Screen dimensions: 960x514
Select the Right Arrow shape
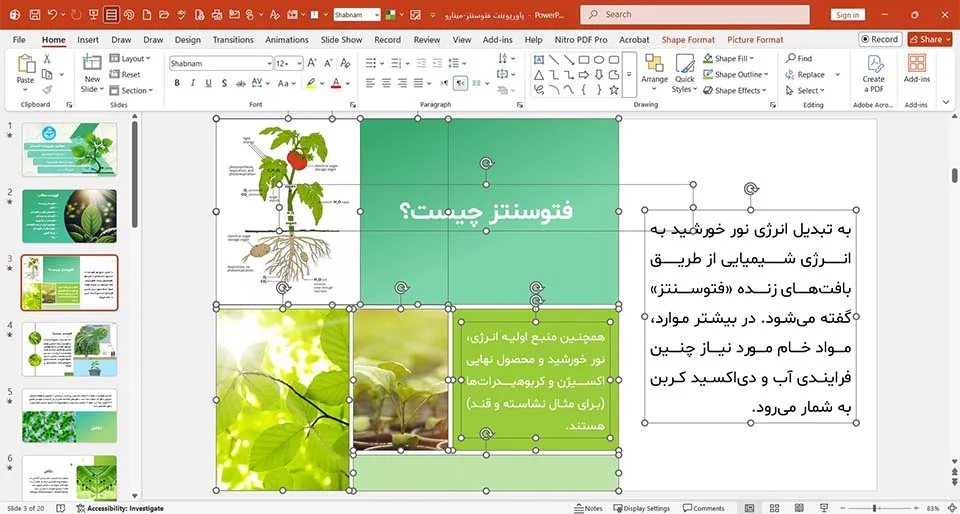tap(584, 75)
